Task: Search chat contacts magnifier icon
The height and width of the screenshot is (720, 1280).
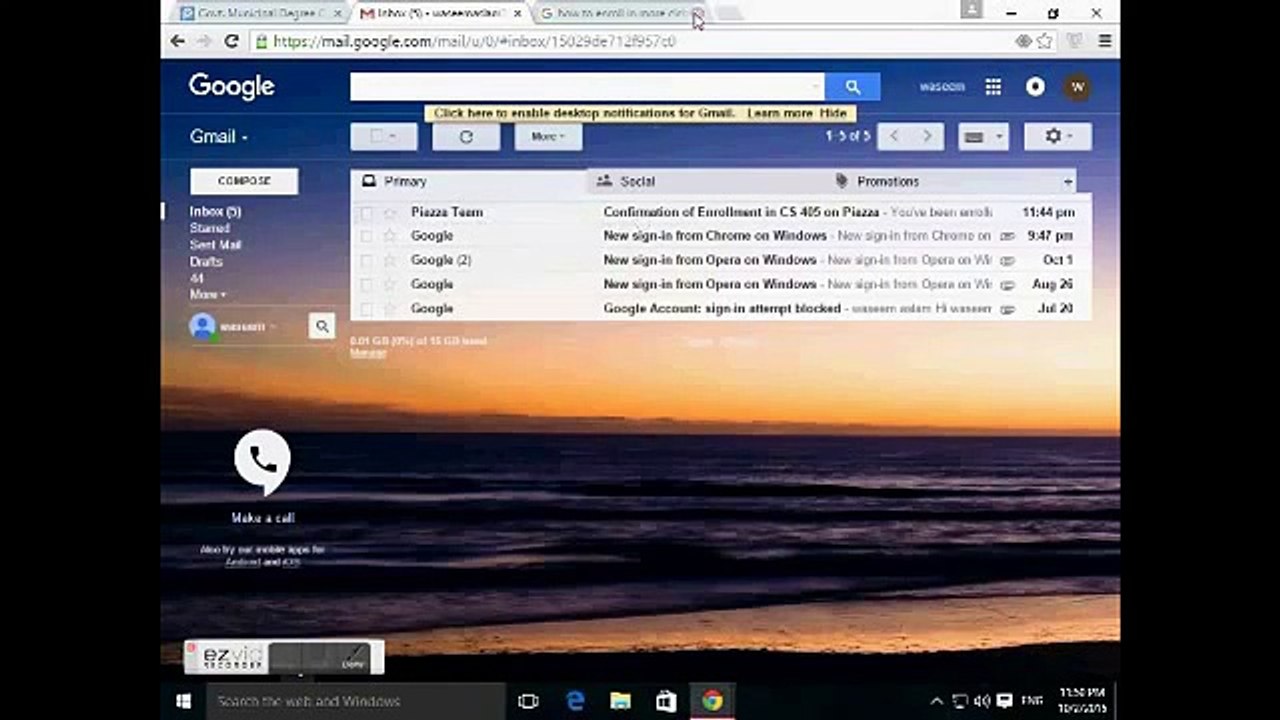Action: (x=322, y=326)
